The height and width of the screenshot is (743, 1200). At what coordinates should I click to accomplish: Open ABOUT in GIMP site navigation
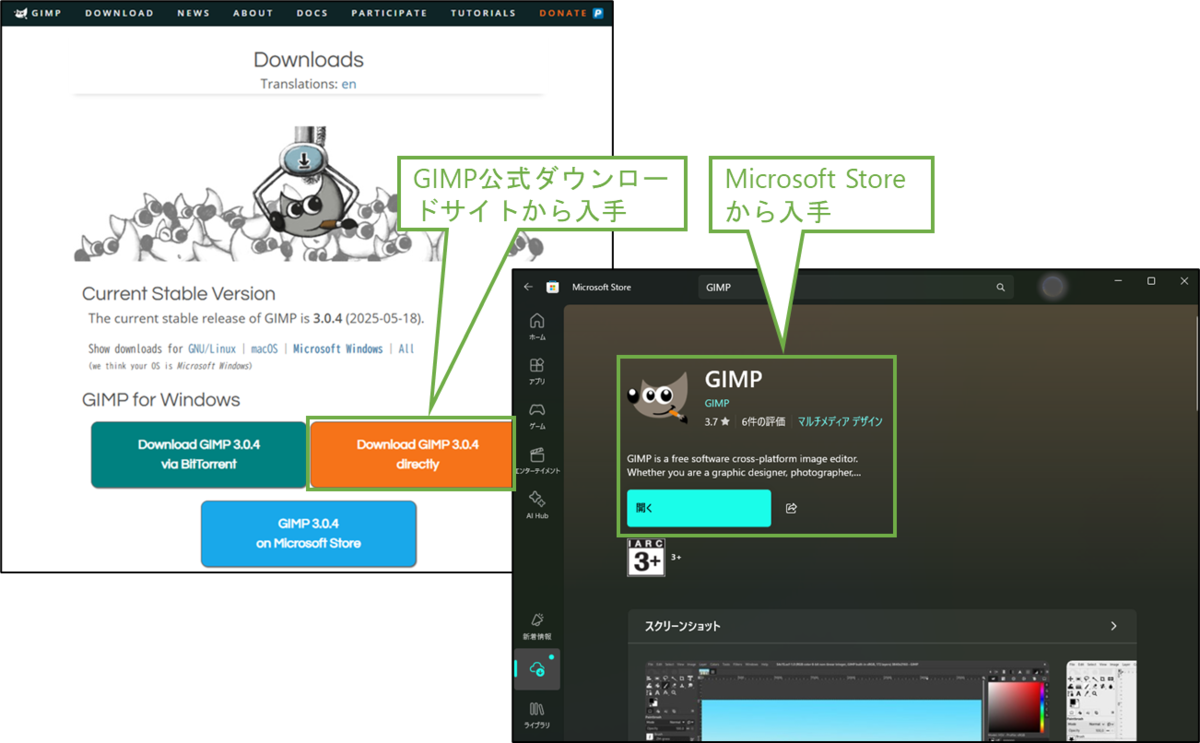coord(253,13)
